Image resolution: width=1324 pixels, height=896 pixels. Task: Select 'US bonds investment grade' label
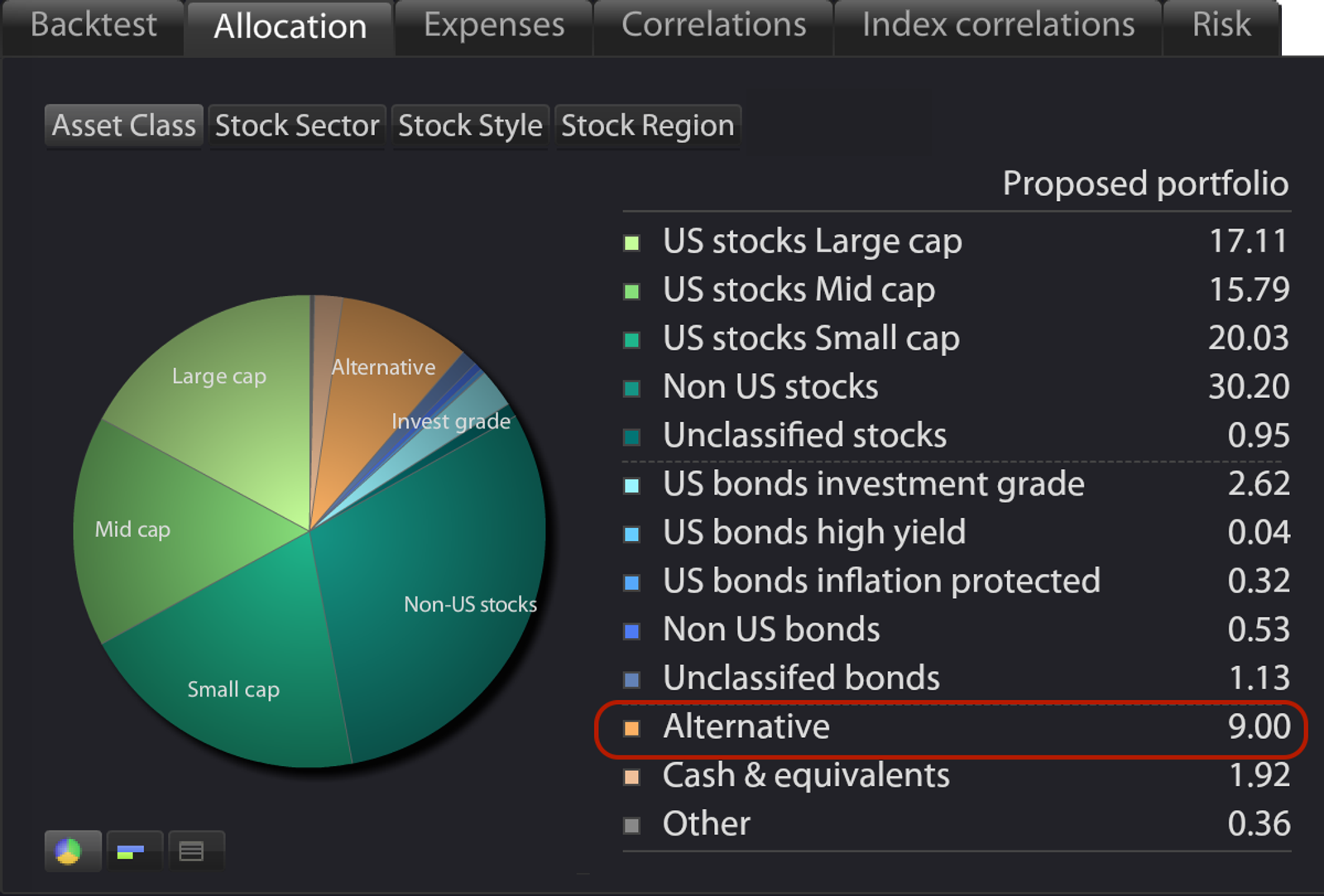(874, 484)
